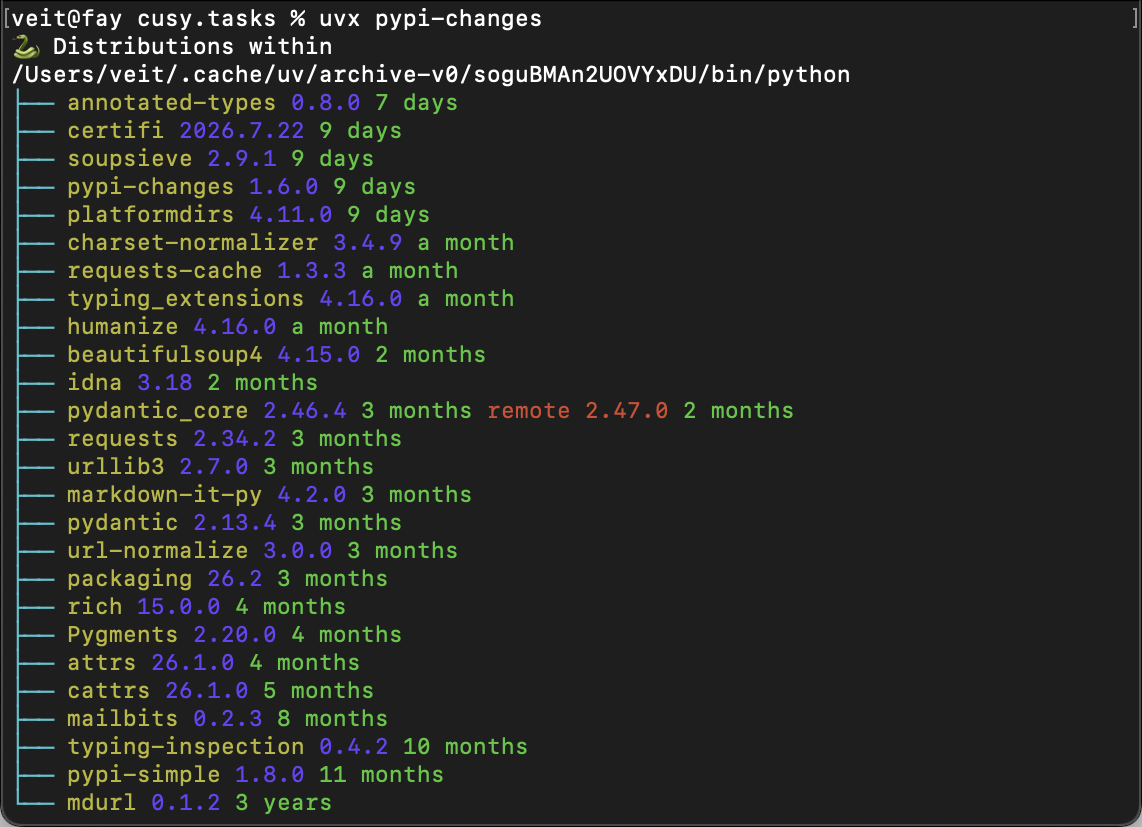Viewport: 1142px width, 827px height.
Task: Click the rich version 15.0.0
Action: pyautogui.click(x=178, y=607)
